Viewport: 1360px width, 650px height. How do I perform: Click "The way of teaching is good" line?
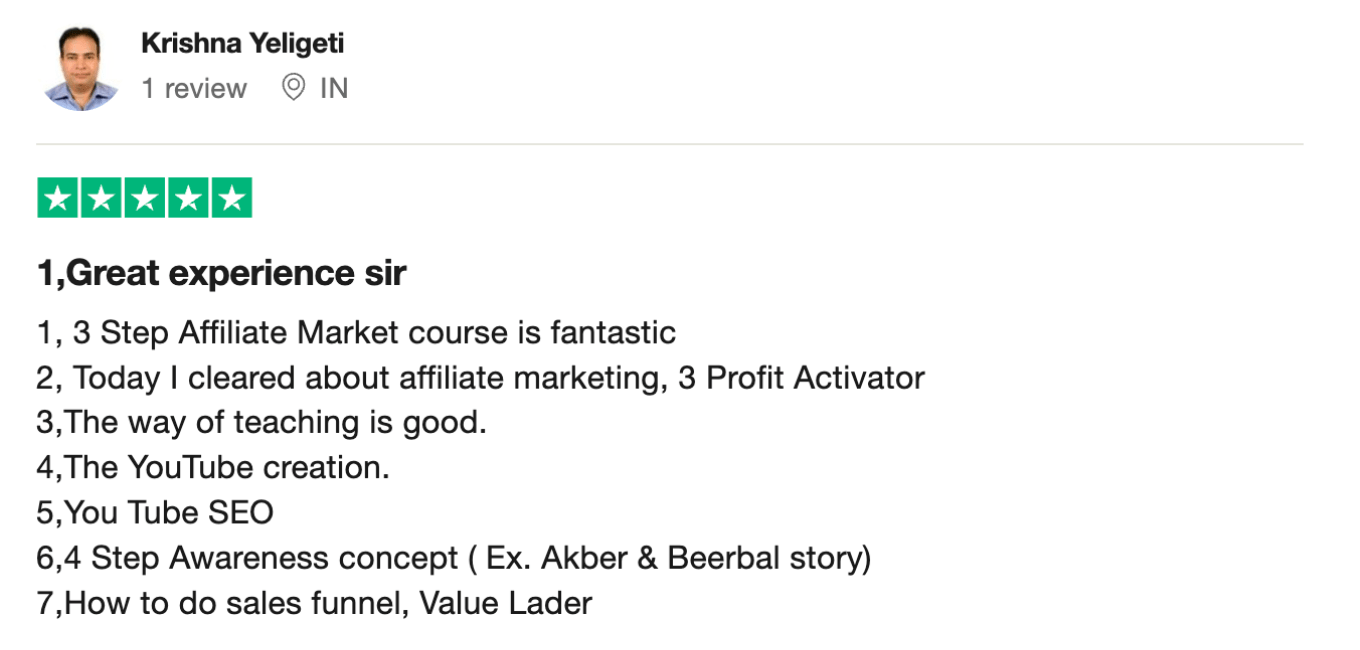click(261, 422)
